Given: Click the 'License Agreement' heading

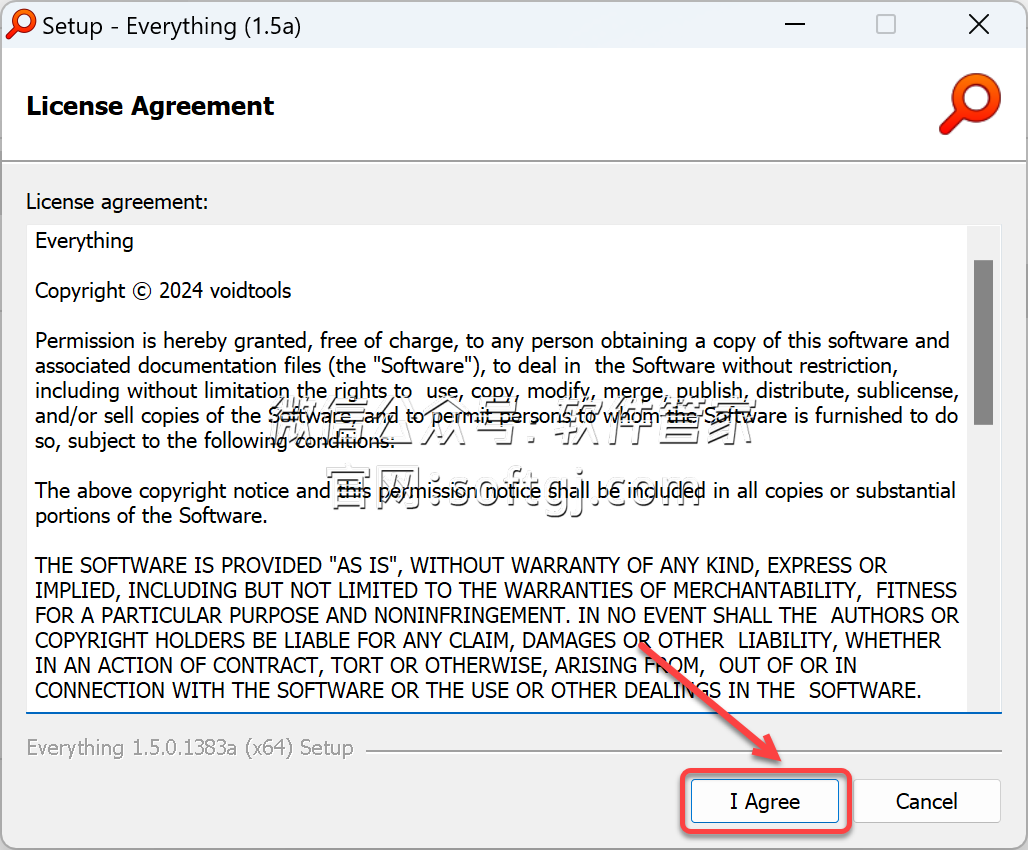Looking at the screenshot, I should [150, 106].
